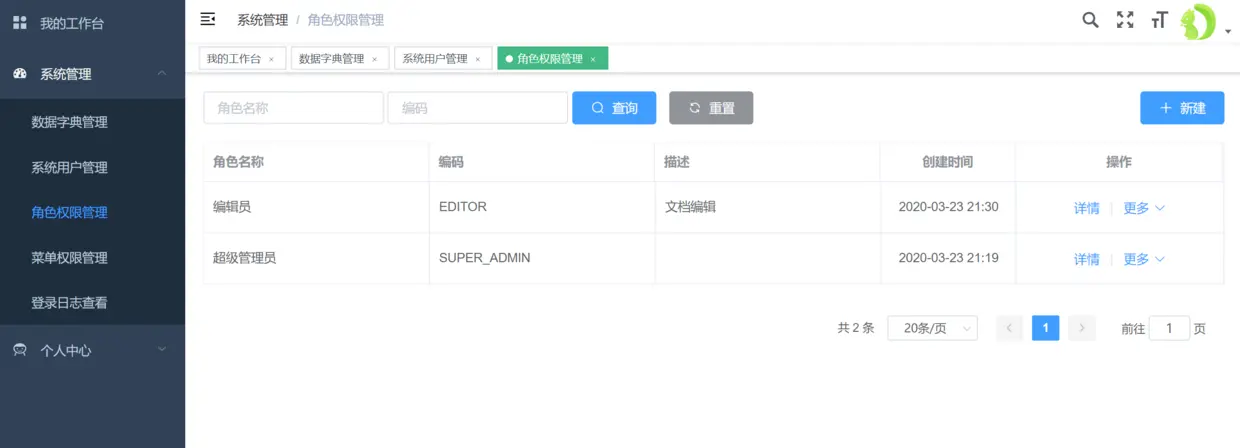Expand 更多 dropdown for 编辑员 row
Image resolution: width=1240 pixels, height=448 pixels.
[1144, 208]
